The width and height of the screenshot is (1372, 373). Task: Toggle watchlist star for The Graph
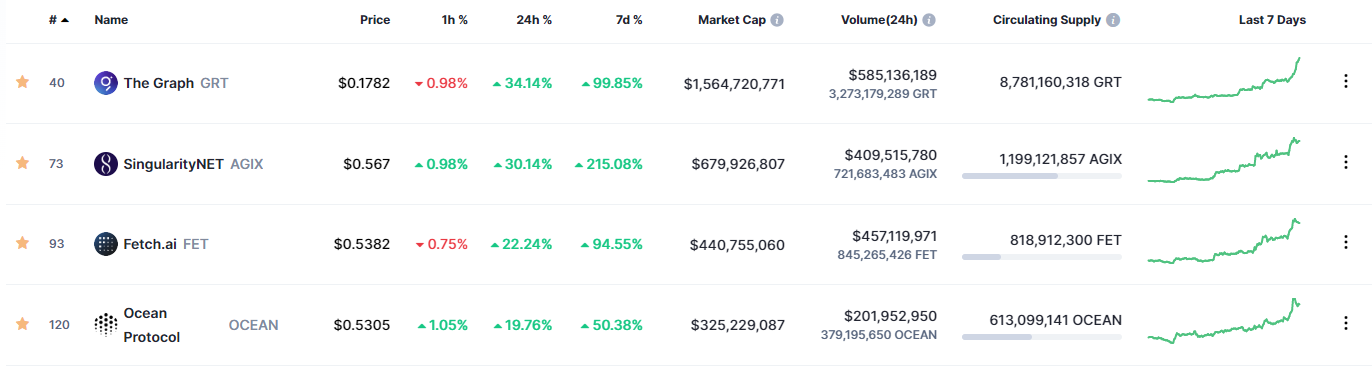pos(22,82)
